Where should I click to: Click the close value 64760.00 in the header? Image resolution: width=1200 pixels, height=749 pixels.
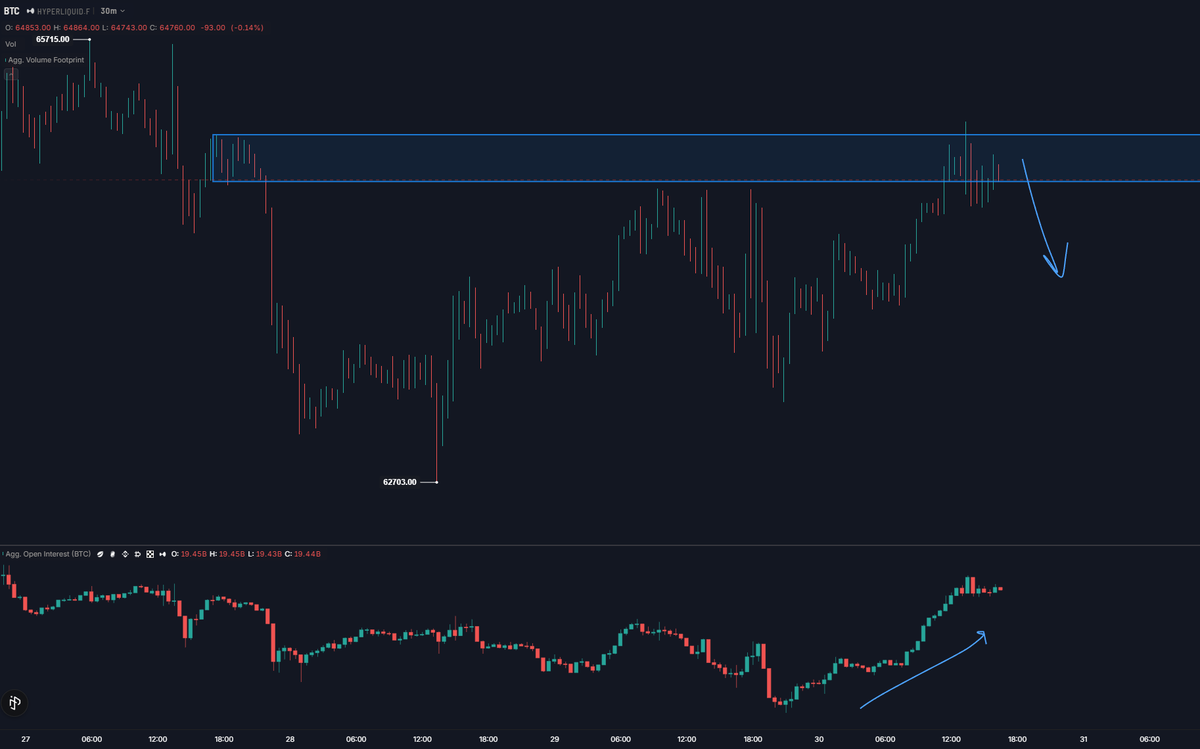(x=177, y=27)
